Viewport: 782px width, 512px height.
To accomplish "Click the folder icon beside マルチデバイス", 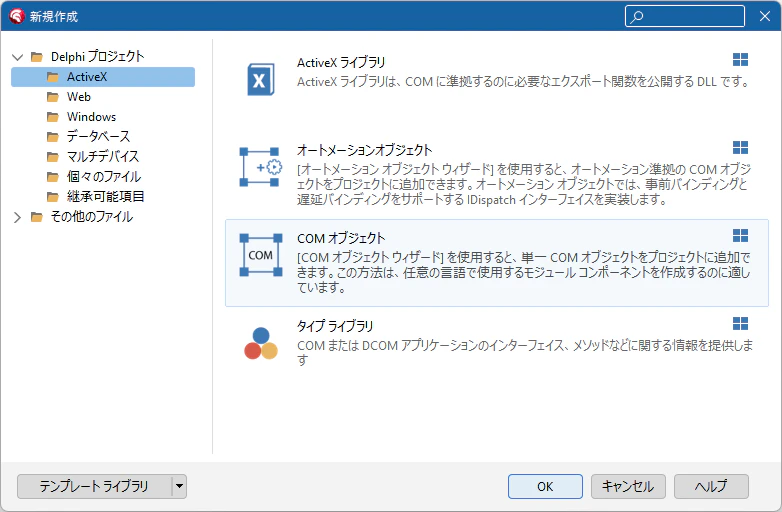I will coord(52,157).
